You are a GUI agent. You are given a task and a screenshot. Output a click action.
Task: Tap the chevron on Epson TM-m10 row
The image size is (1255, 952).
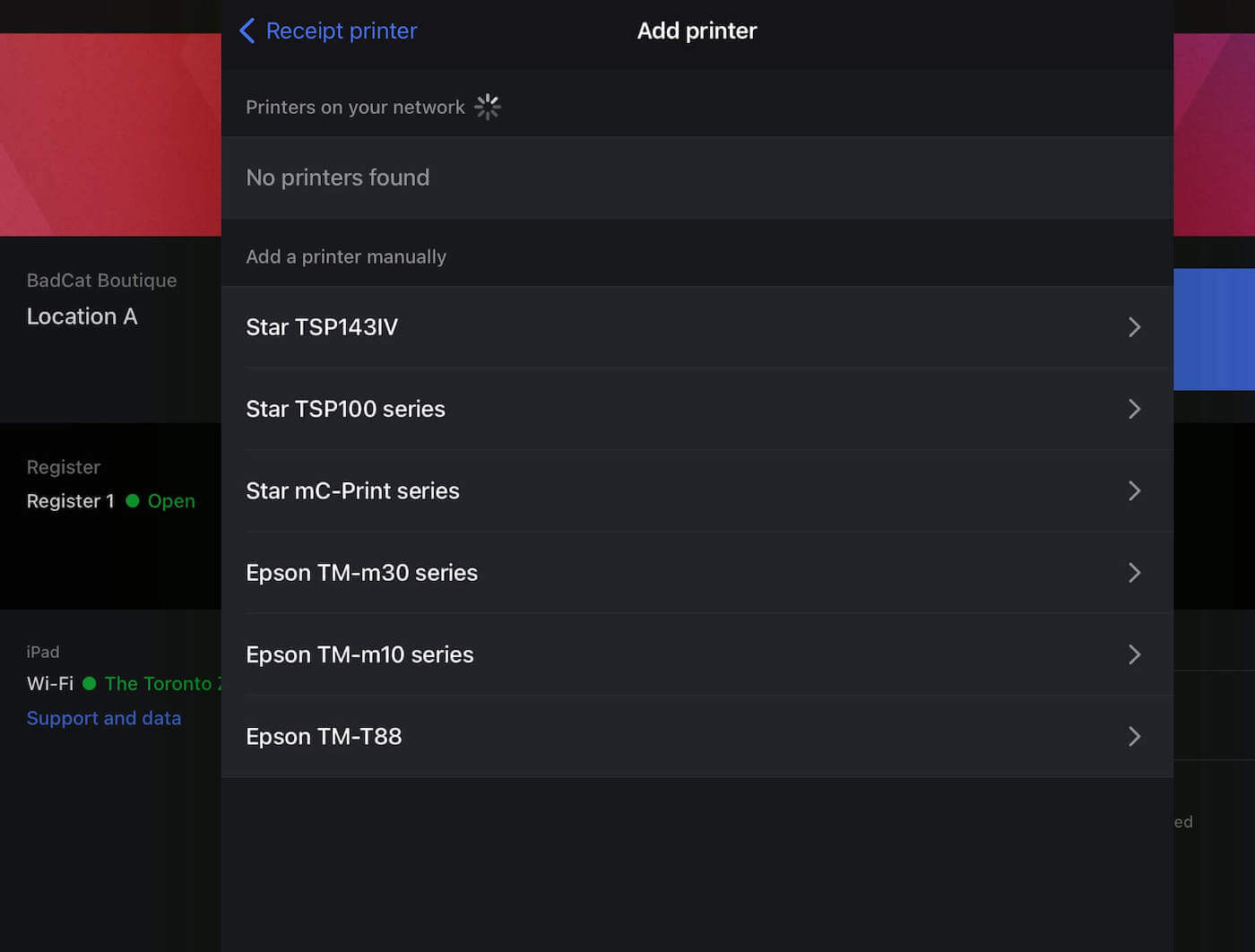pos(1134,654)
